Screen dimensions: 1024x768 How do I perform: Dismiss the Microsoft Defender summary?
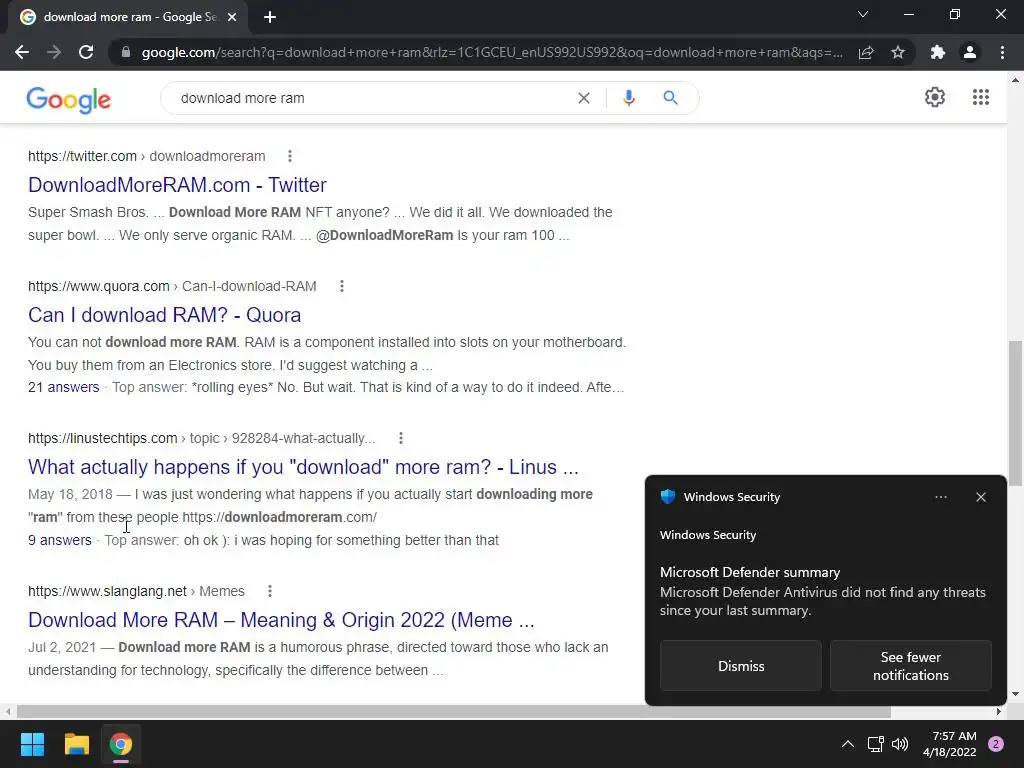(741, 665)
